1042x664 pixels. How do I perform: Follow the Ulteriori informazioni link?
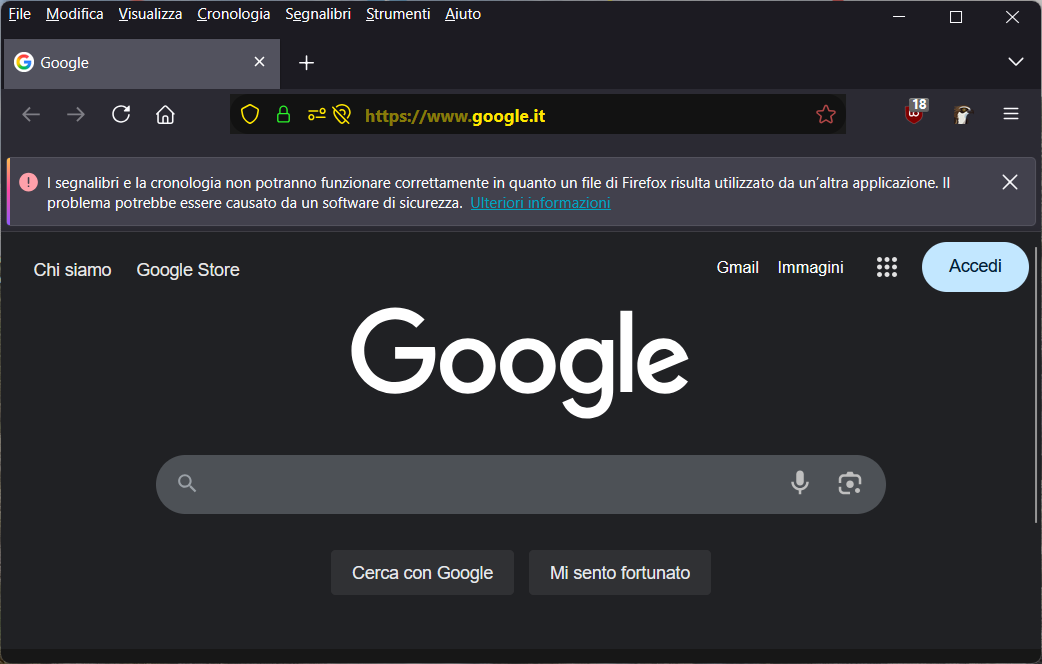click(540, 203)
